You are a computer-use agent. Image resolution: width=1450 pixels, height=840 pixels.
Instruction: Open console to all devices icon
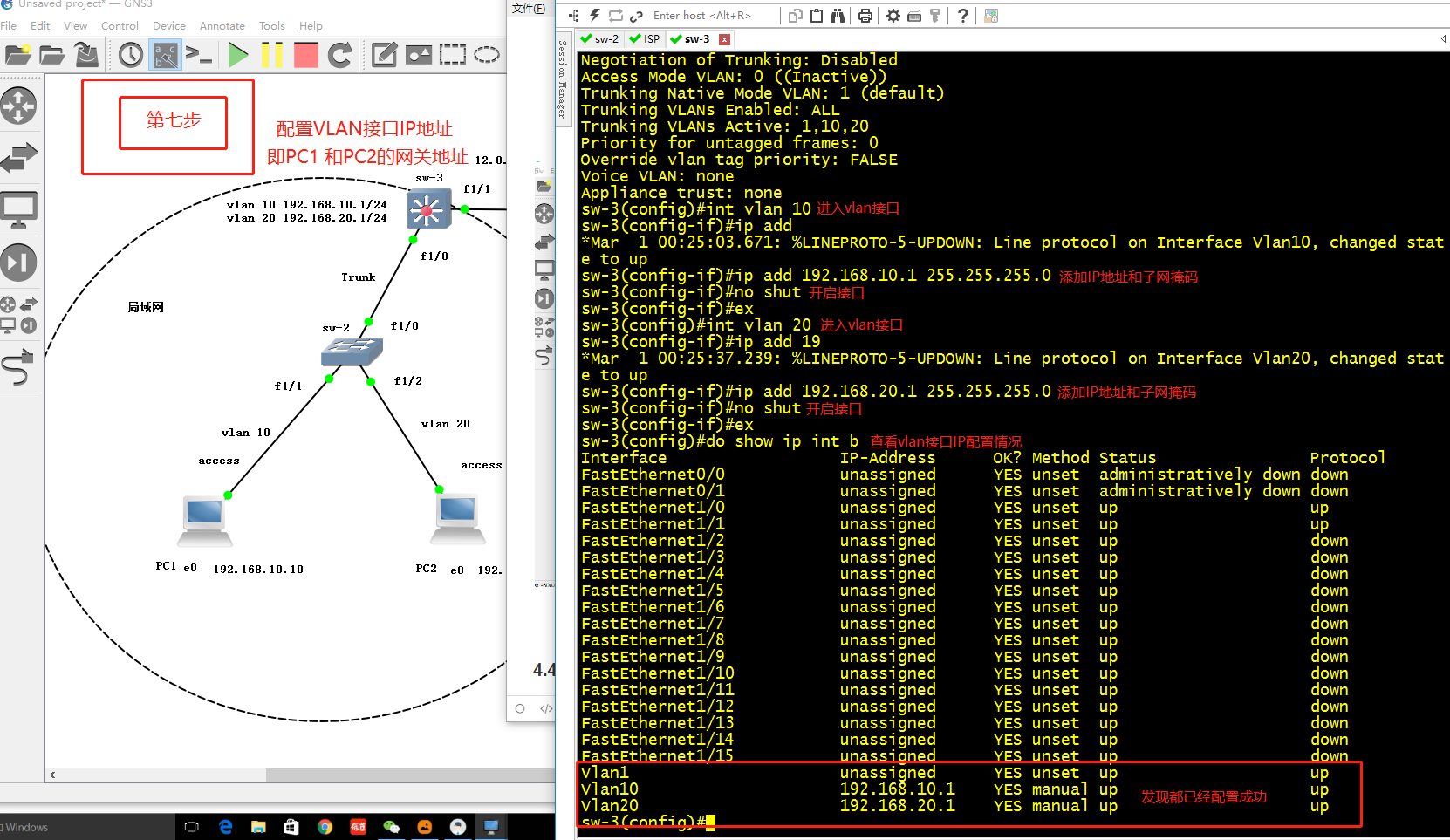pyautogui.click(x=199, y=55)
